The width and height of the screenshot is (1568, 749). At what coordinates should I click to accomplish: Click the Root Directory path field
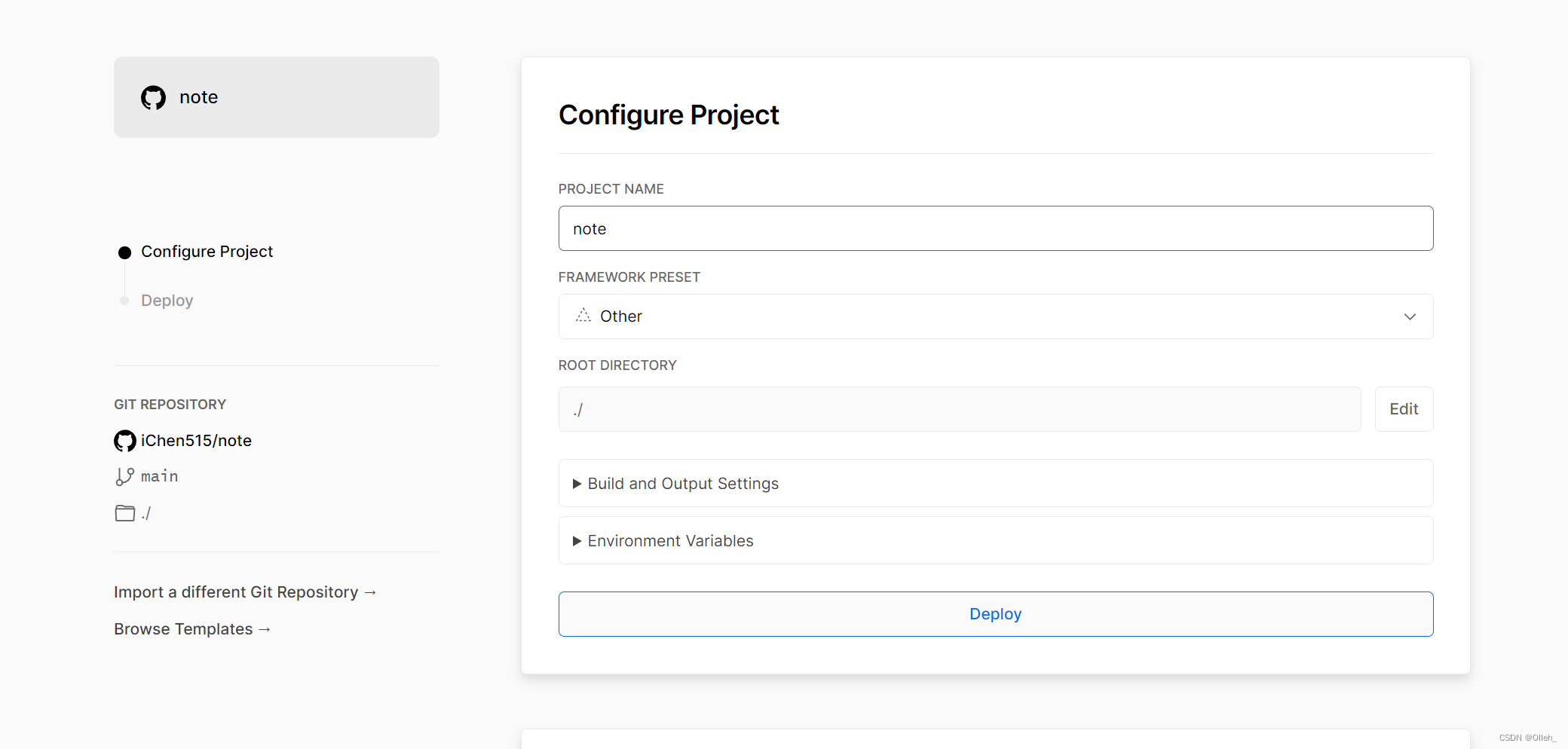[x=960, y=409]
